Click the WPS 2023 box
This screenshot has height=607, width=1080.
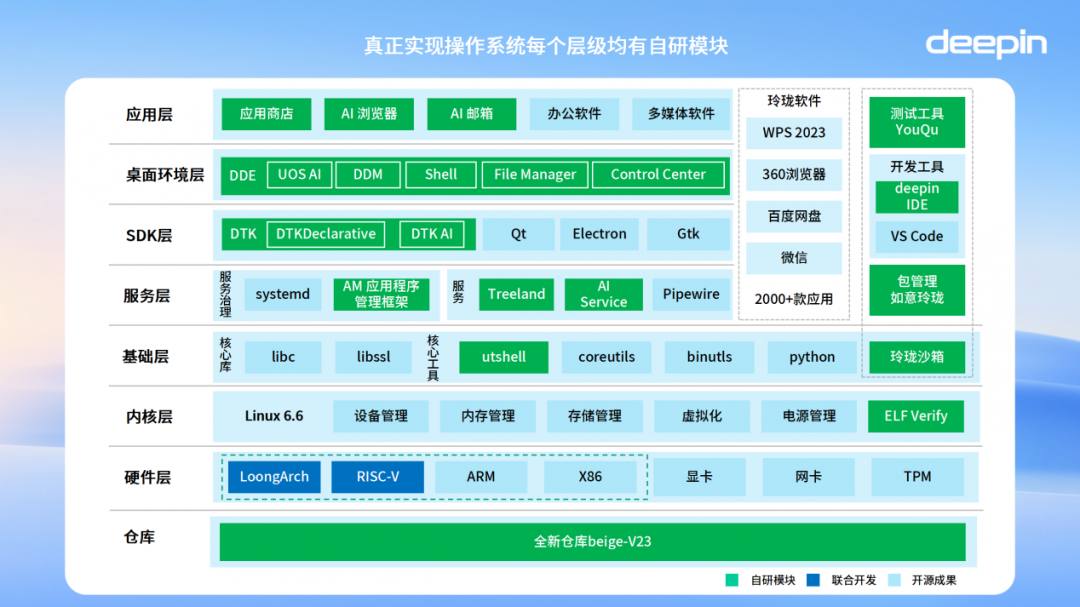(x=793, y=133)
